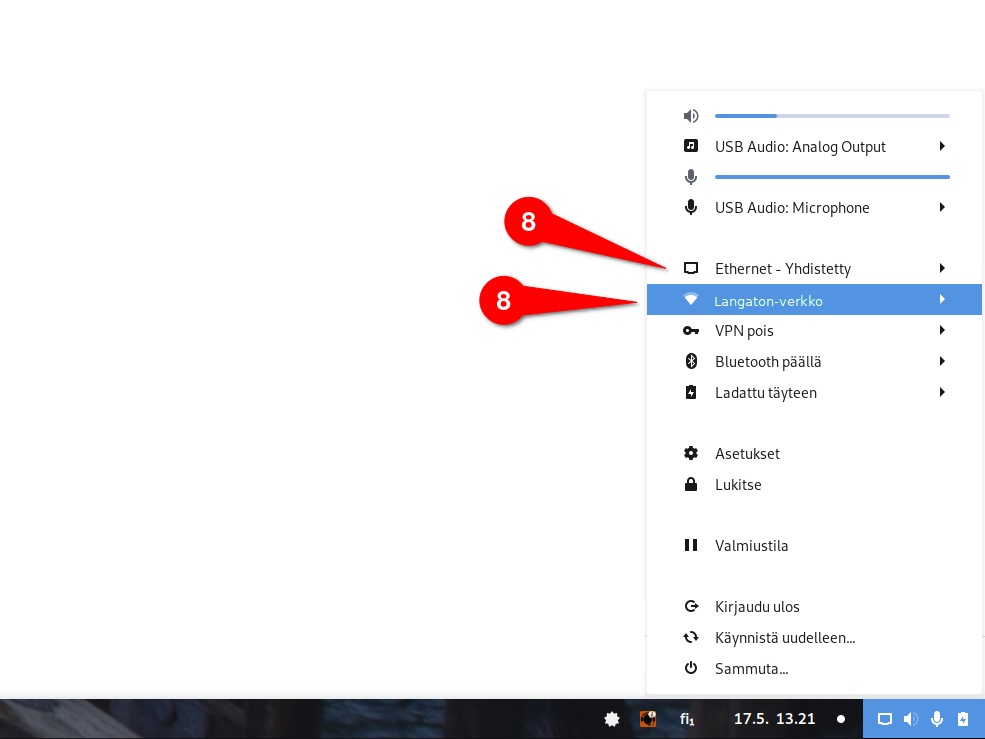
Task: Expand the USB Audio: Analog Output submenu arrow
Action: (942, 146)
